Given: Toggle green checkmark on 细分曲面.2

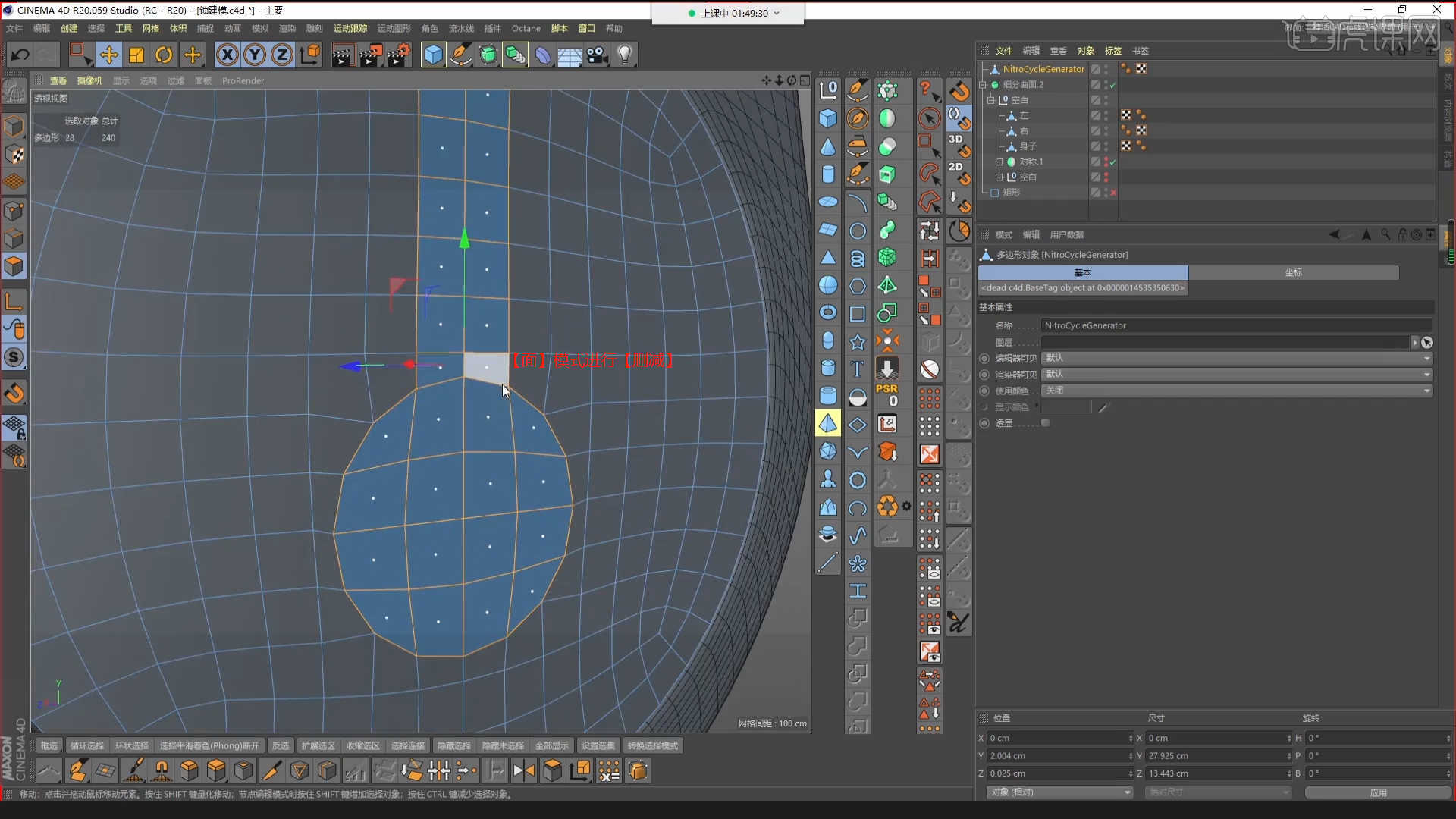Looking at the screenshot, I should pos(1113,85).
